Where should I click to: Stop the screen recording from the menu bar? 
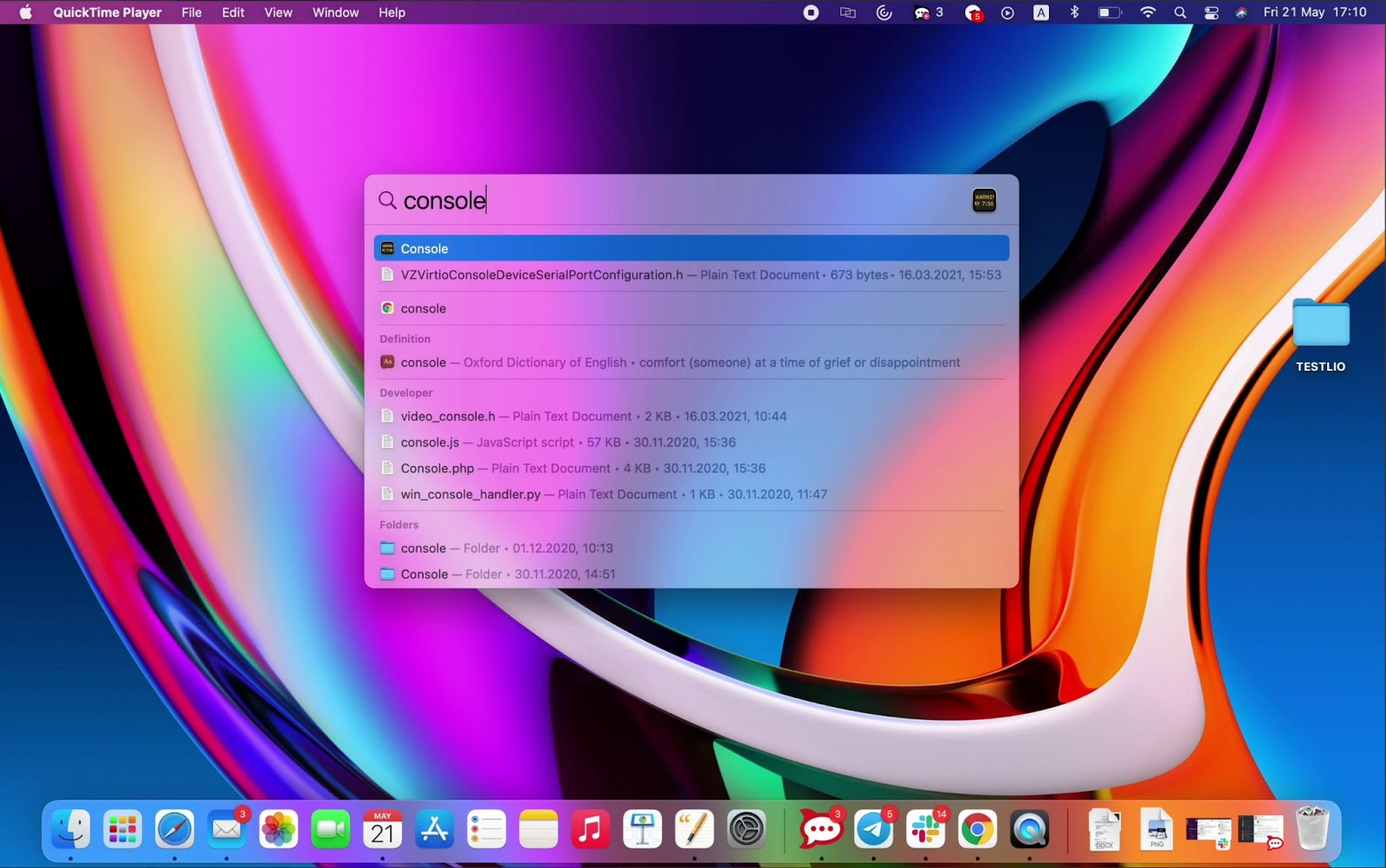811,12
